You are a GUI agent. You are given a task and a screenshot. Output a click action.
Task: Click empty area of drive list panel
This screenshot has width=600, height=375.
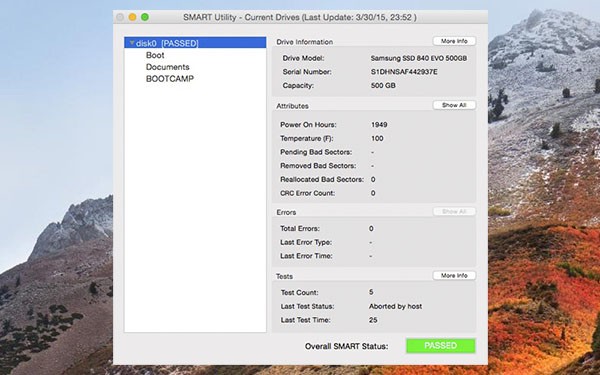click(195, 207)
